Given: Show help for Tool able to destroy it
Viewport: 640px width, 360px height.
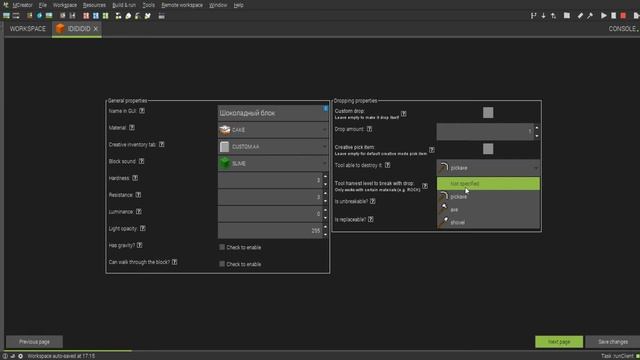Looking at the screenshot, I should pos(387,165).
